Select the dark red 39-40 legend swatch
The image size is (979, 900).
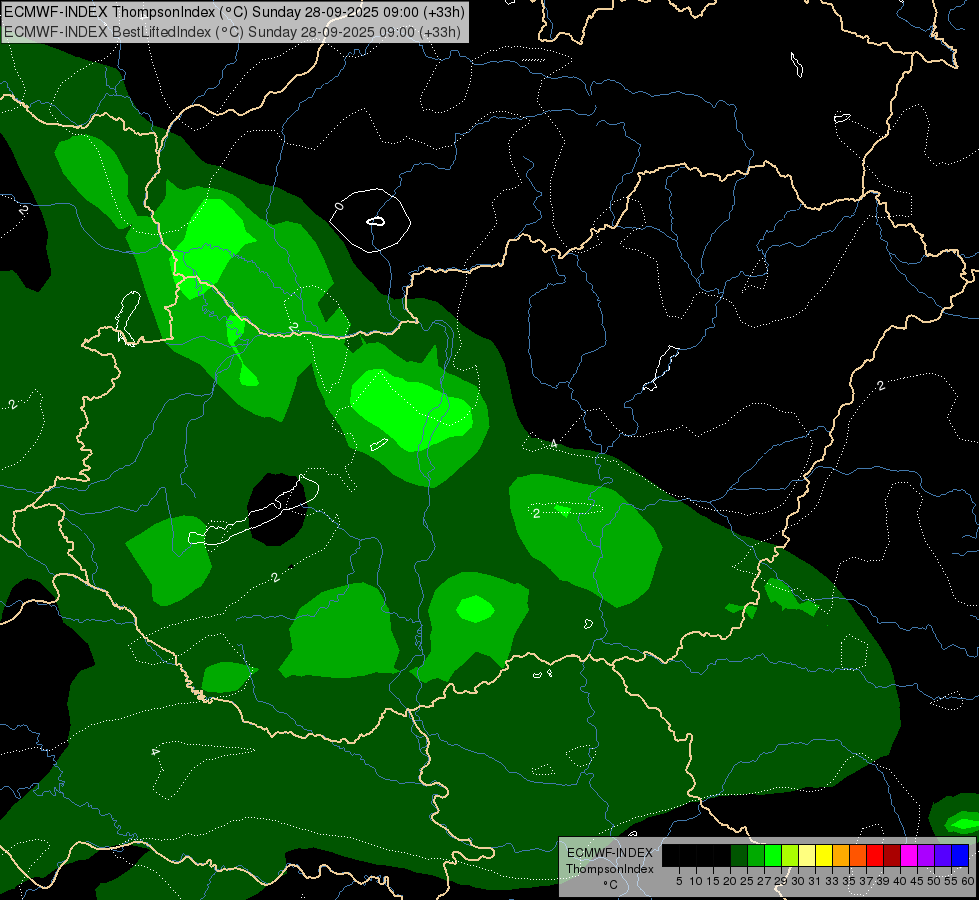(892, 855)
